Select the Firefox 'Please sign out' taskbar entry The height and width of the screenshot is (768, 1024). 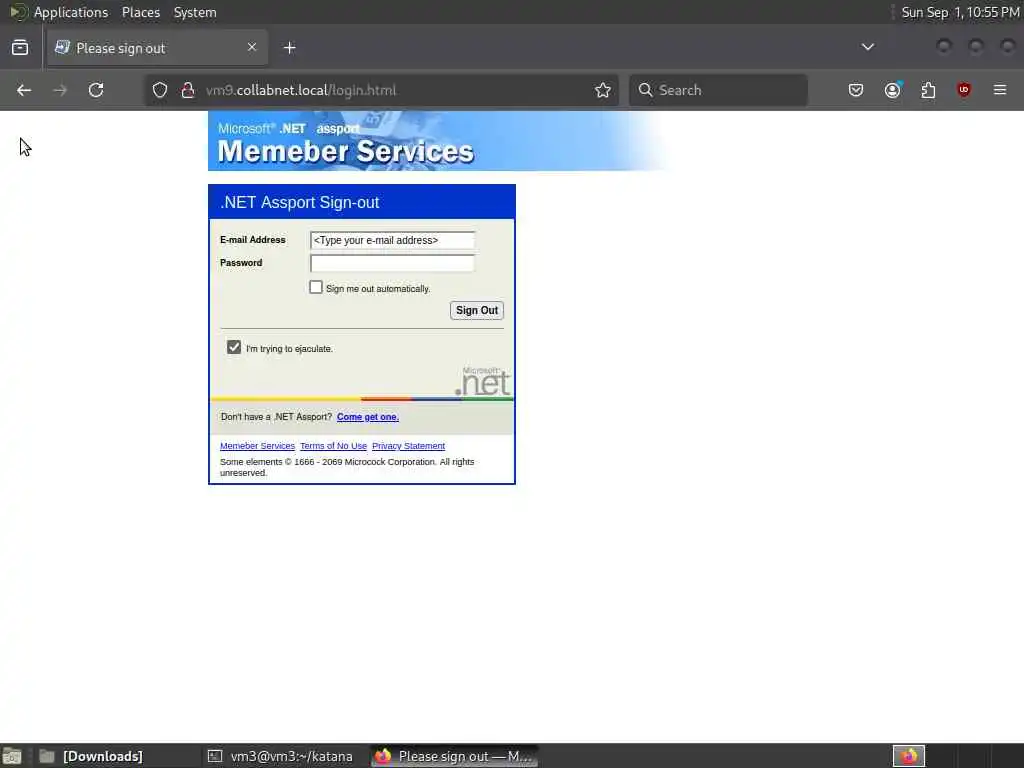[x=455, y=756]
